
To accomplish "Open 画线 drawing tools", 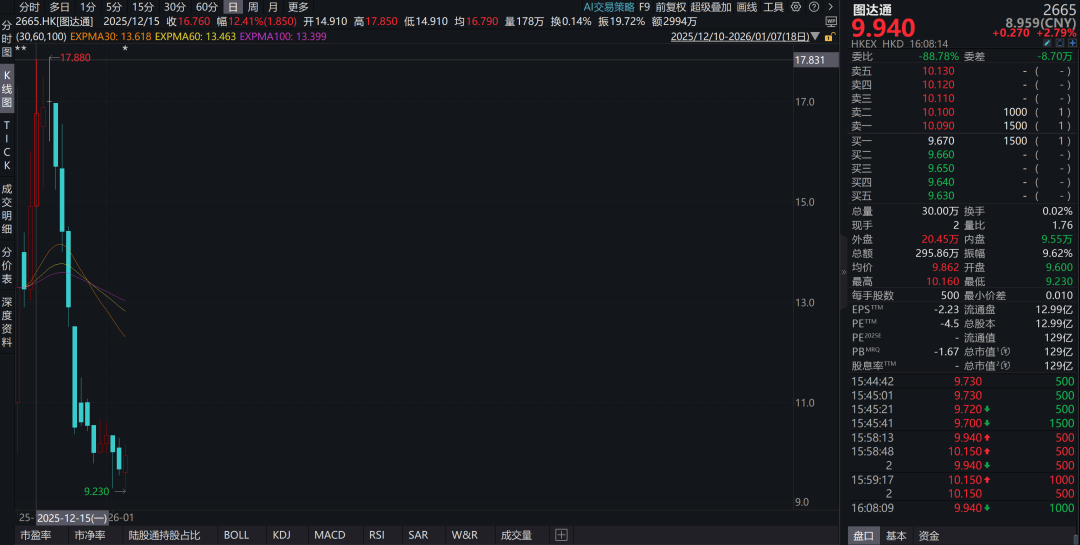I will pyautogui.click(x=747, y=7).
